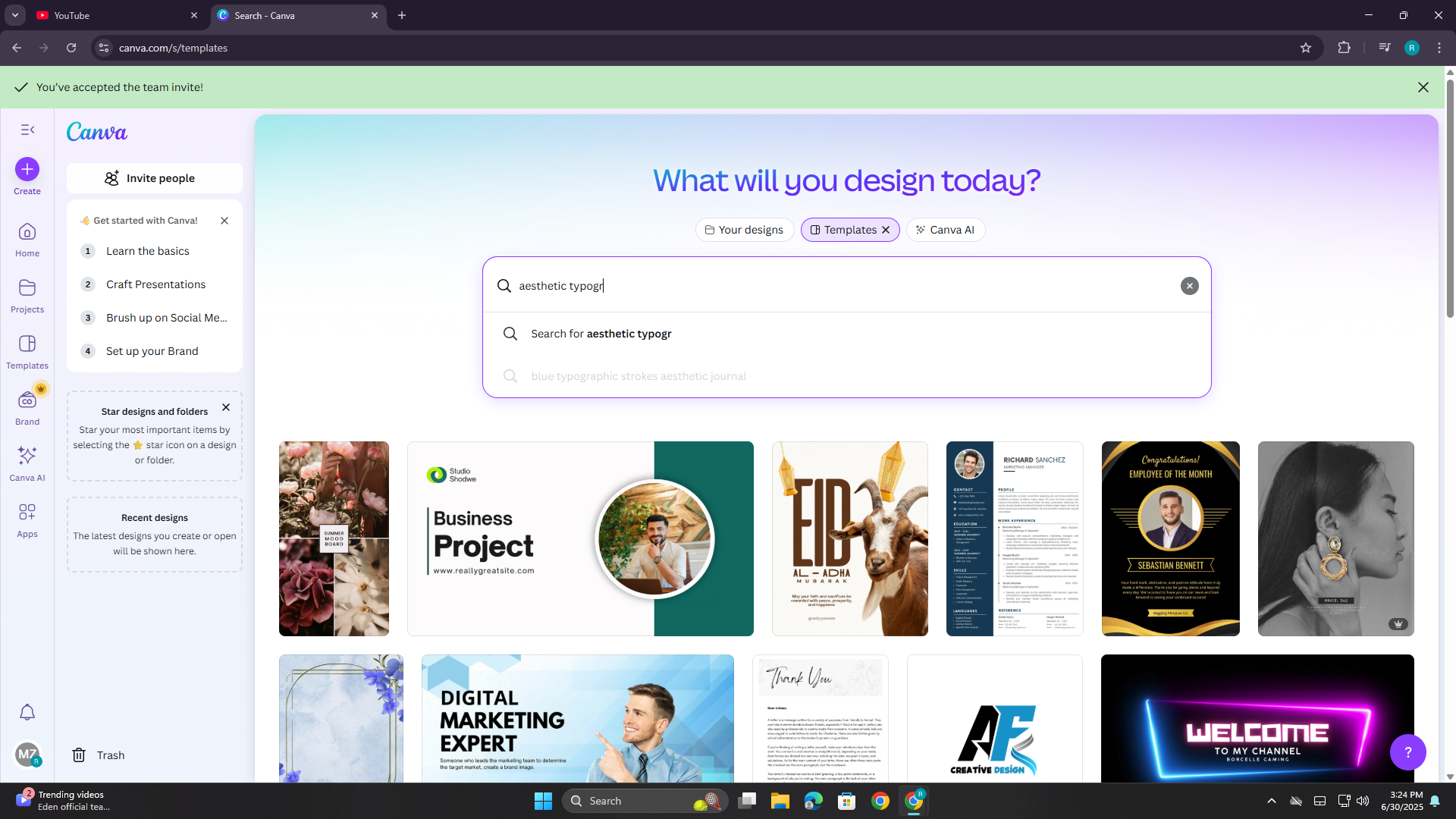Open Apps in the sidebar
Image resolution: width=1456 pixels, height=819 pixels.
[x=27, y=520]
